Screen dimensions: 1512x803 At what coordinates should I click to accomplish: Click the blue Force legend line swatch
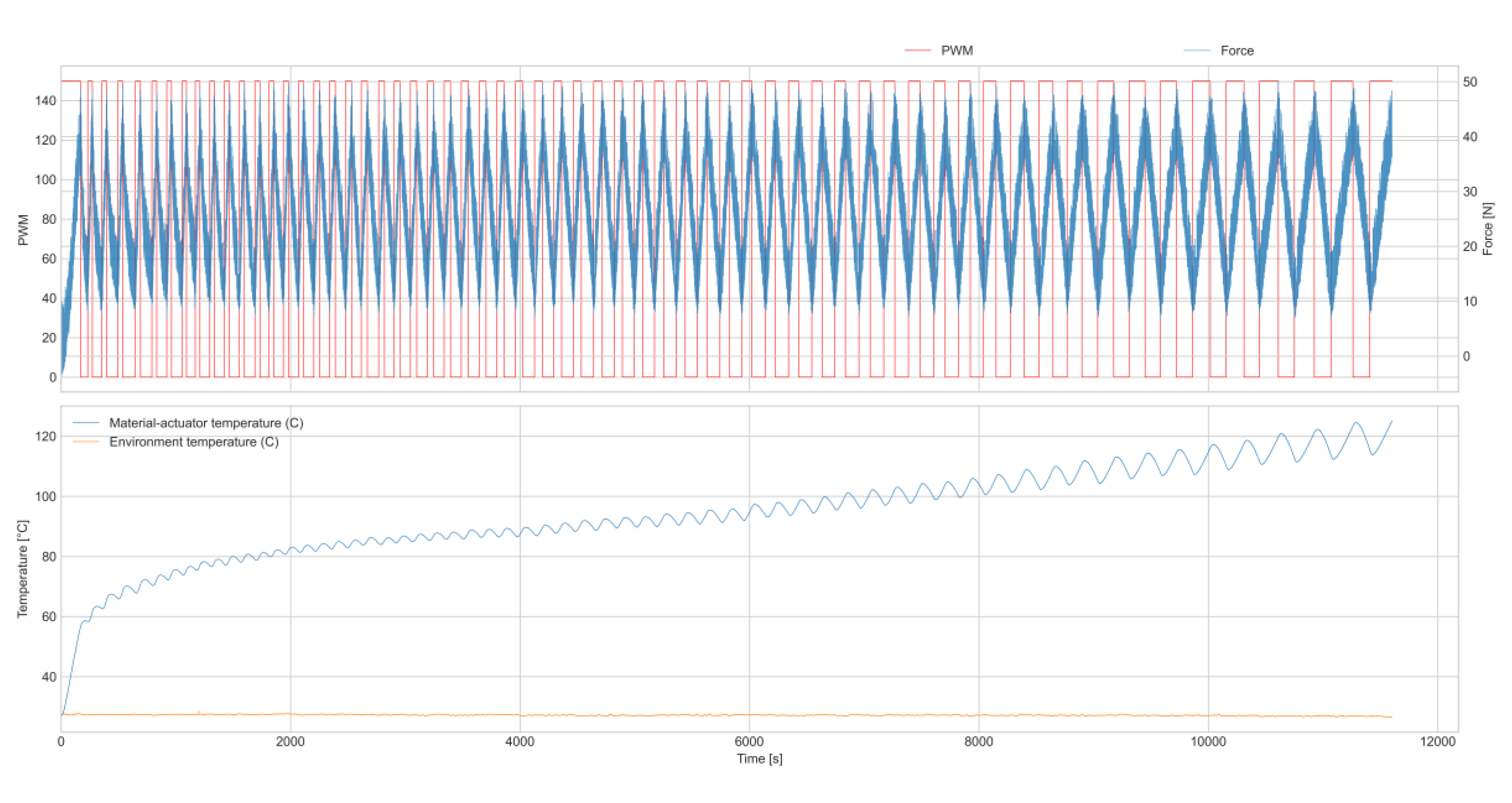1197,50
